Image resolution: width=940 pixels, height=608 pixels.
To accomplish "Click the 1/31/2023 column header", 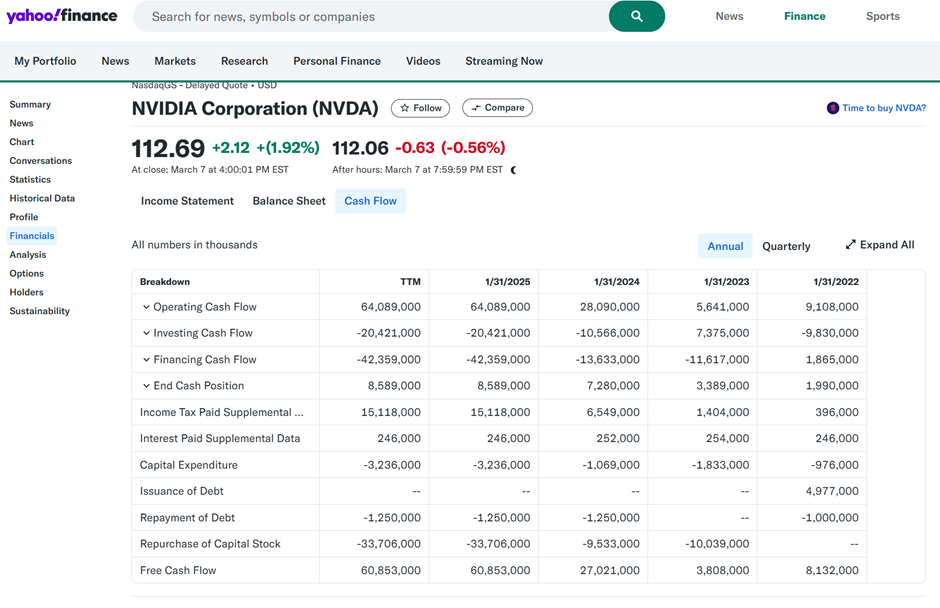I will pyautogui.click(x=727, y=282).
